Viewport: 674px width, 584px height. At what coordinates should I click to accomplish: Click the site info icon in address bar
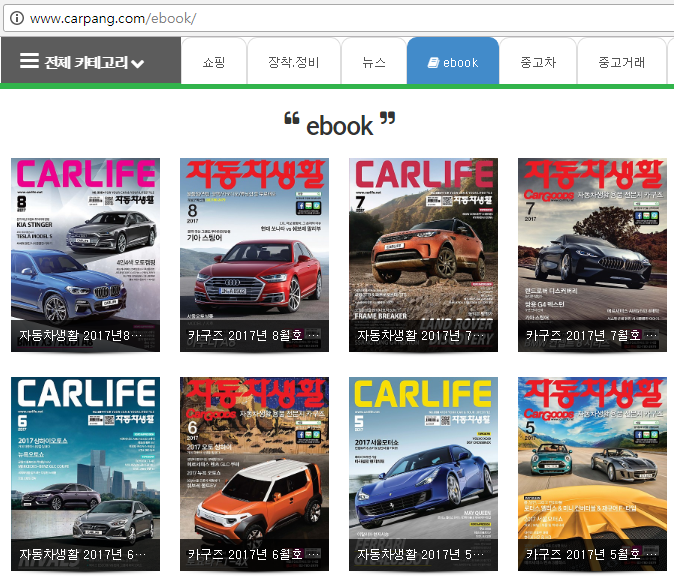(17, 18)
